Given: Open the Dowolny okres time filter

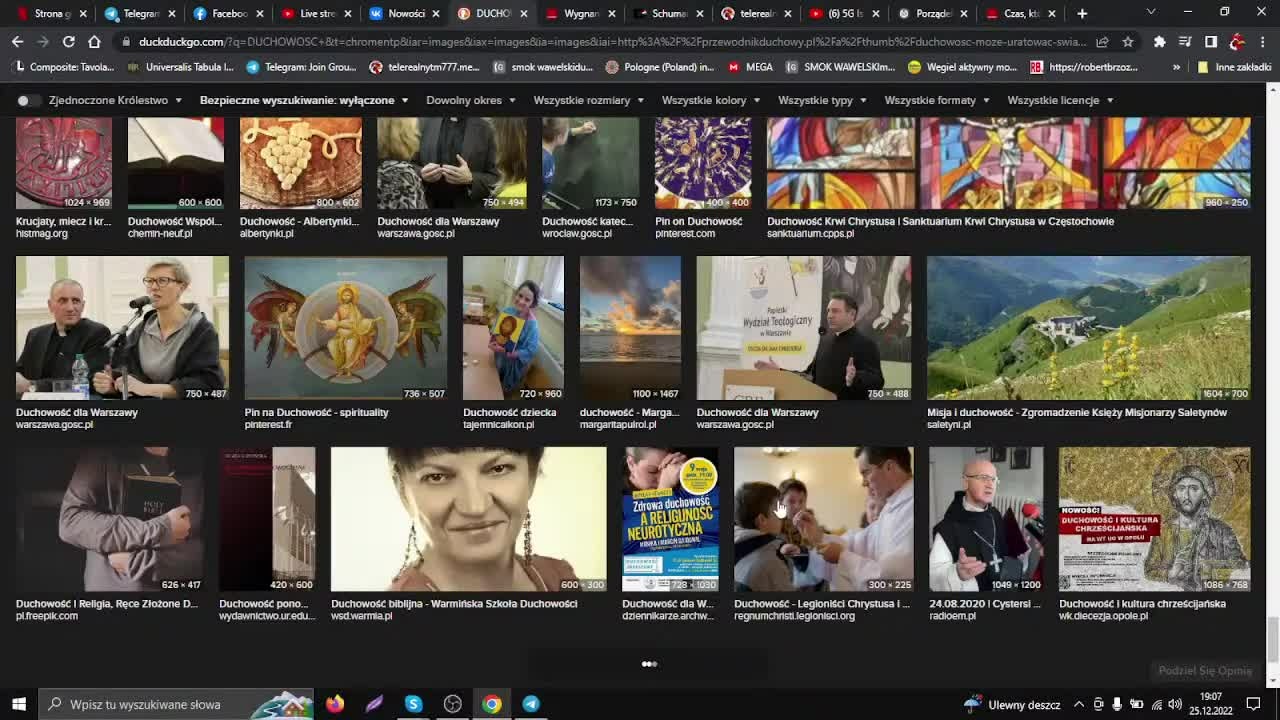Looking at the screenshot, I should coord(471,100).
